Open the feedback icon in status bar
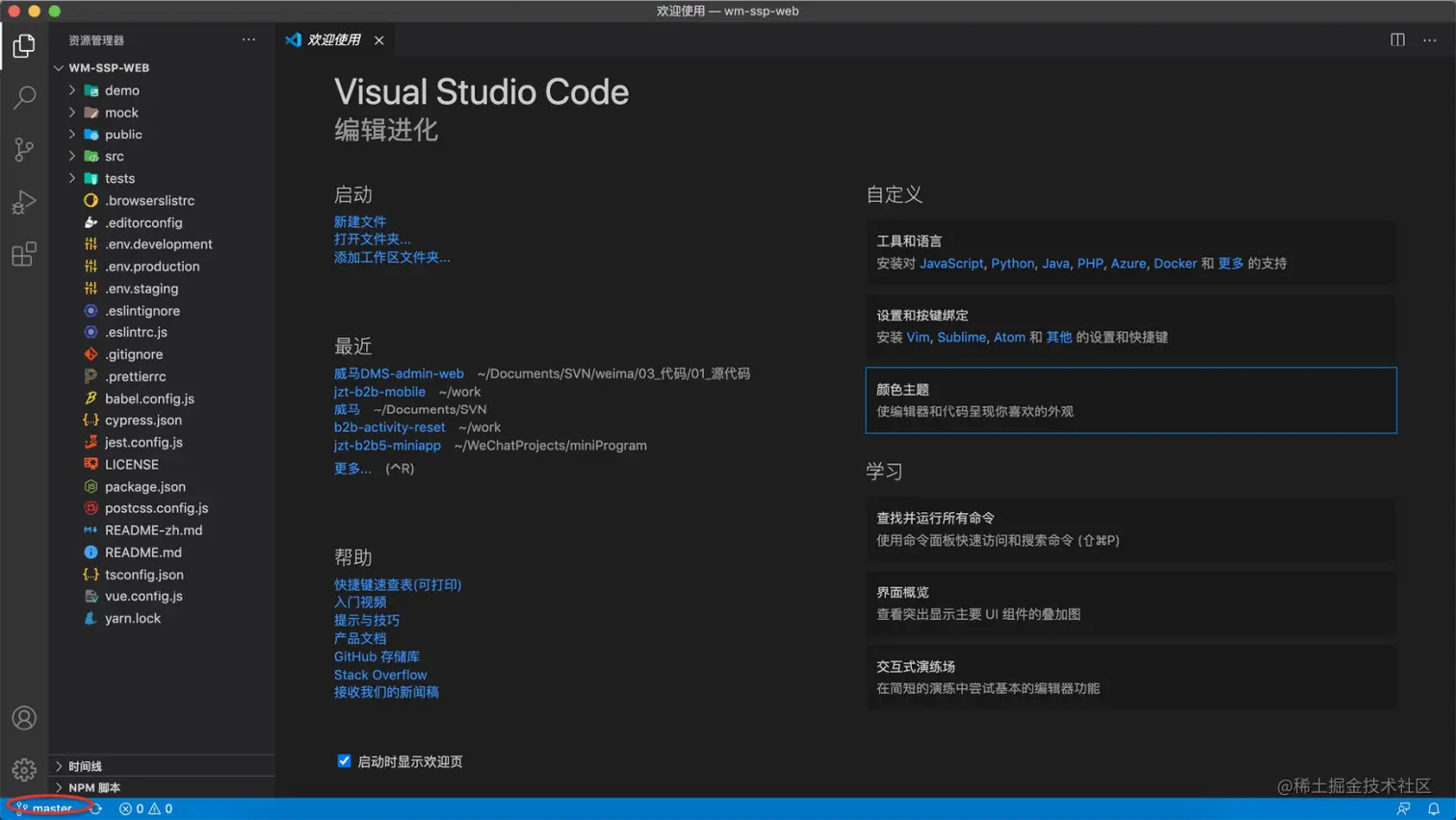This screenshot has height=820, width=1456. (x=1404, y=808)
